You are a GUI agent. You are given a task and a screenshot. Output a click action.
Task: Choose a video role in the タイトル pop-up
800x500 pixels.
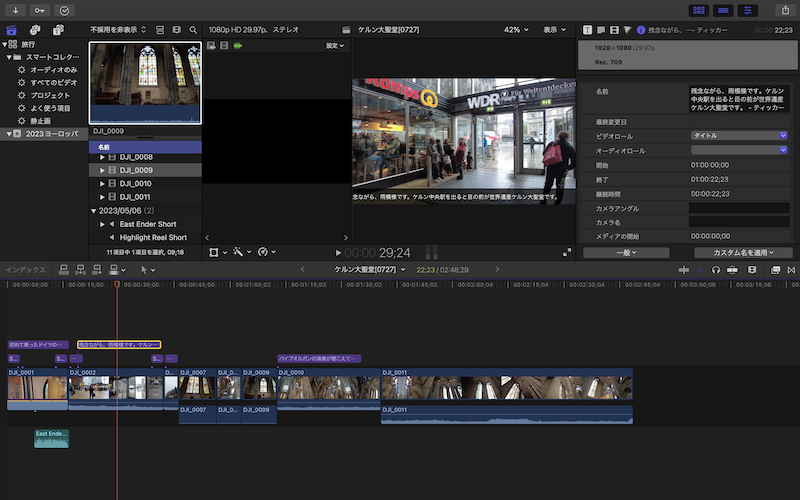click(739, 136)
